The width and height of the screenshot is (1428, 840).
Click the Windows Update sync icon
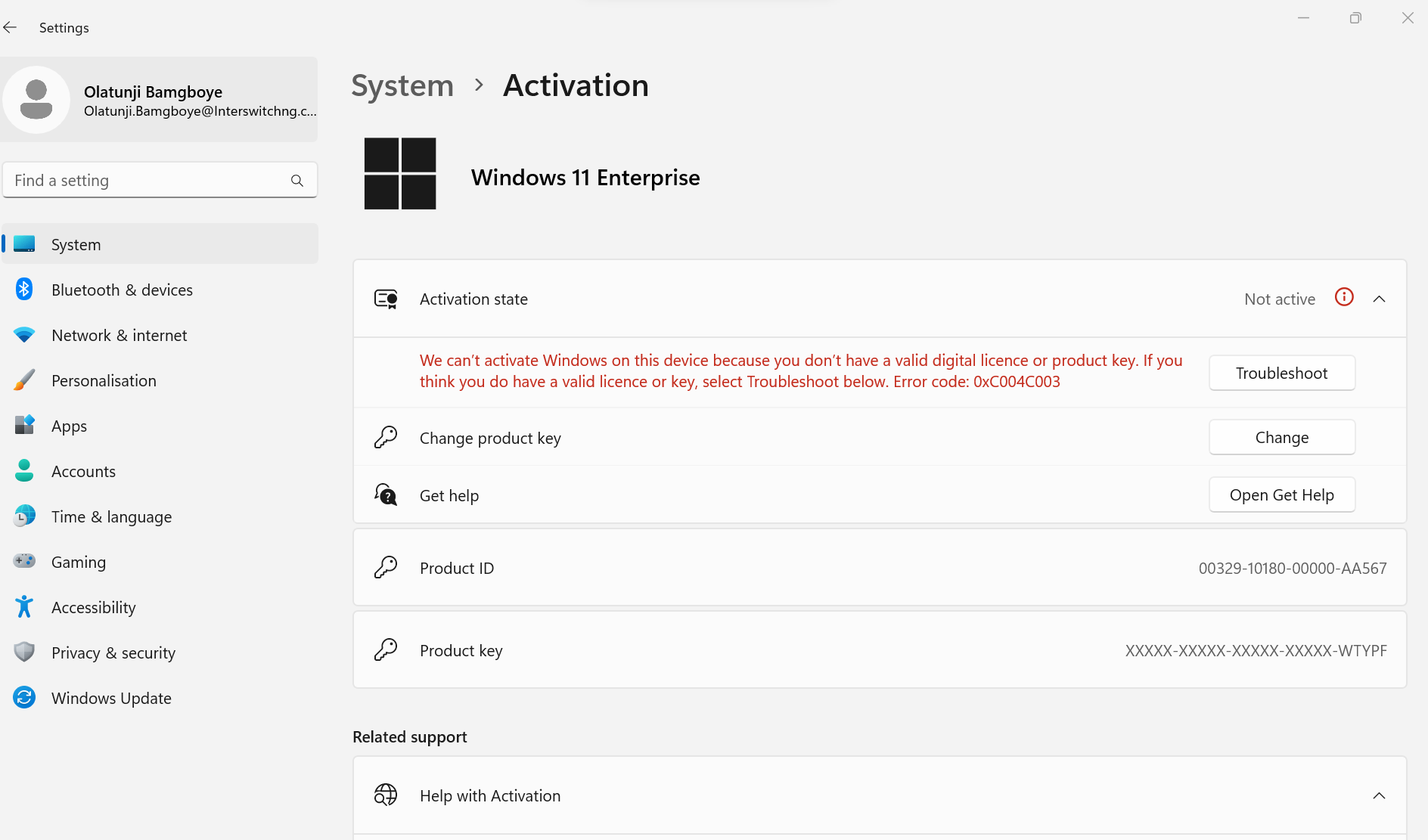[x=24, y=698]
